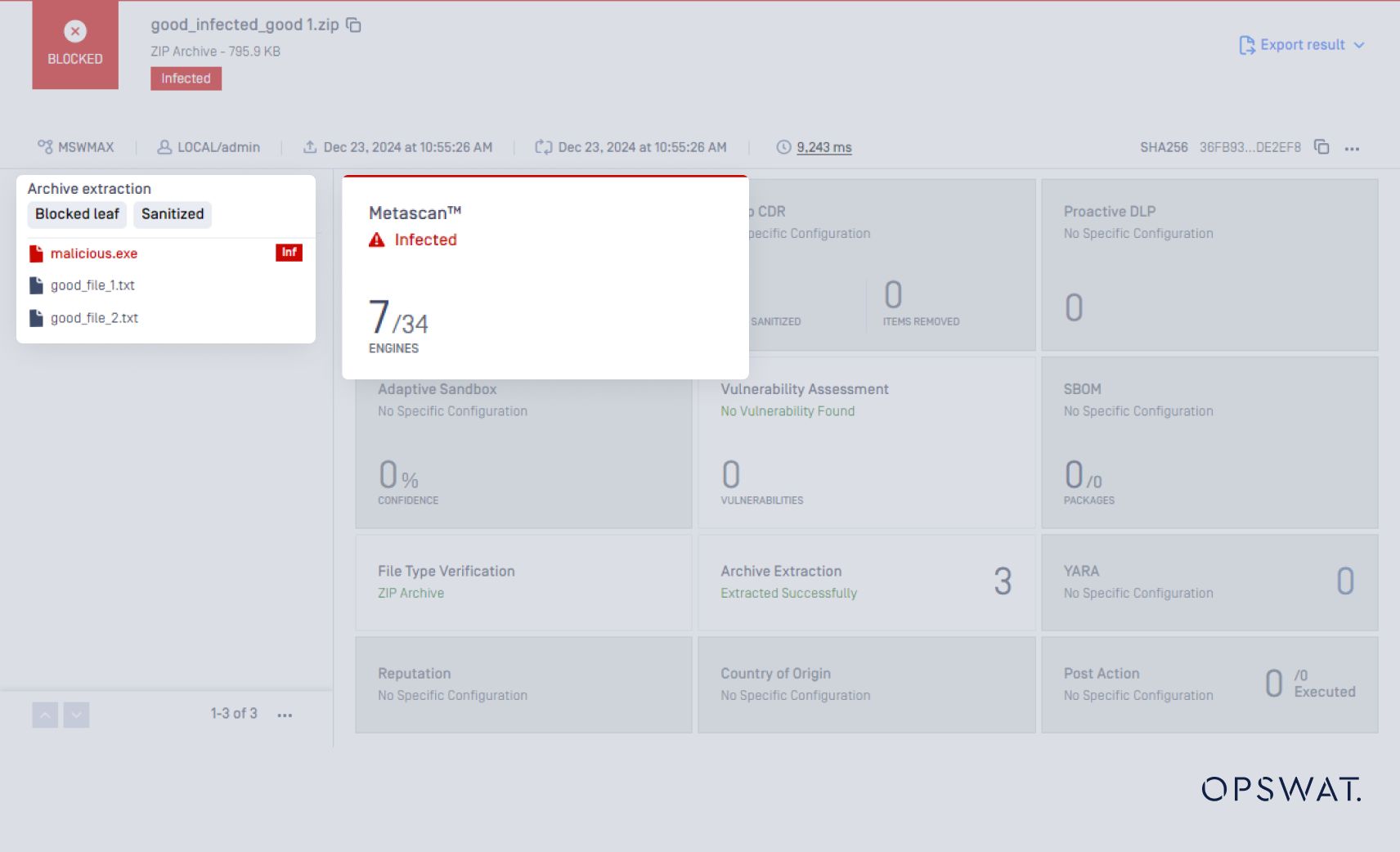Click the Infected warning icon on Metascan card
Screen dimensions: 1400x852
[375, 240]
